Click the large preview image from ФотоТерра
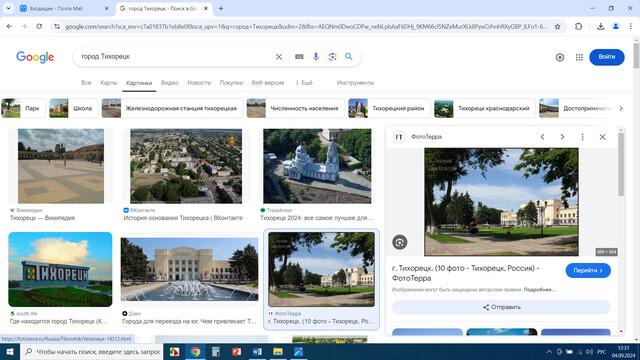 [x=501, y=202]
